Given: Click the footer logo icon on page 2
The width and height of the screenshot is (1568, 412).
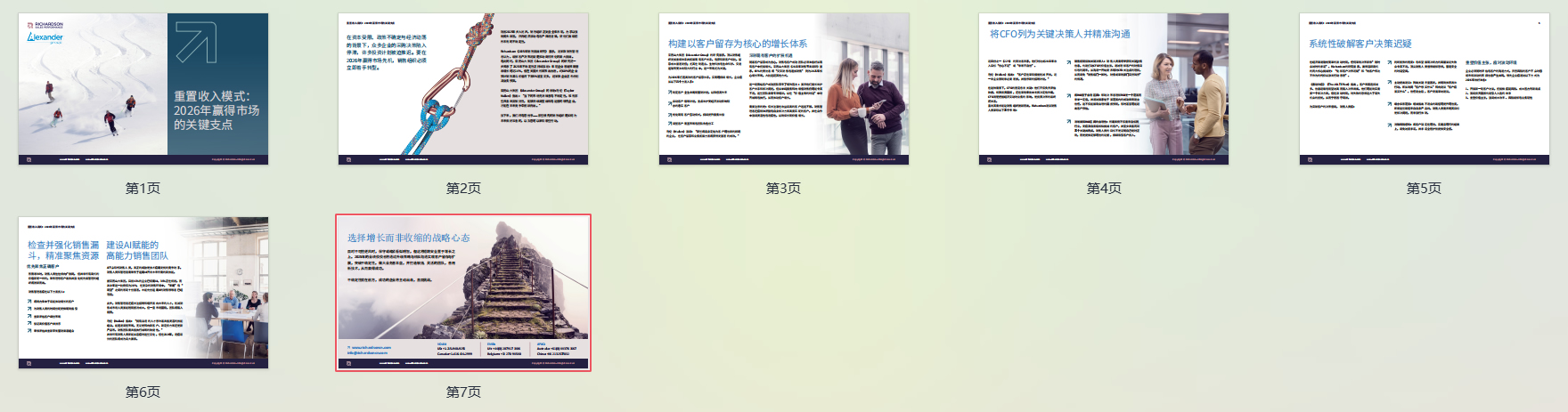Looking at the screenshot, I should coord(349,160).
